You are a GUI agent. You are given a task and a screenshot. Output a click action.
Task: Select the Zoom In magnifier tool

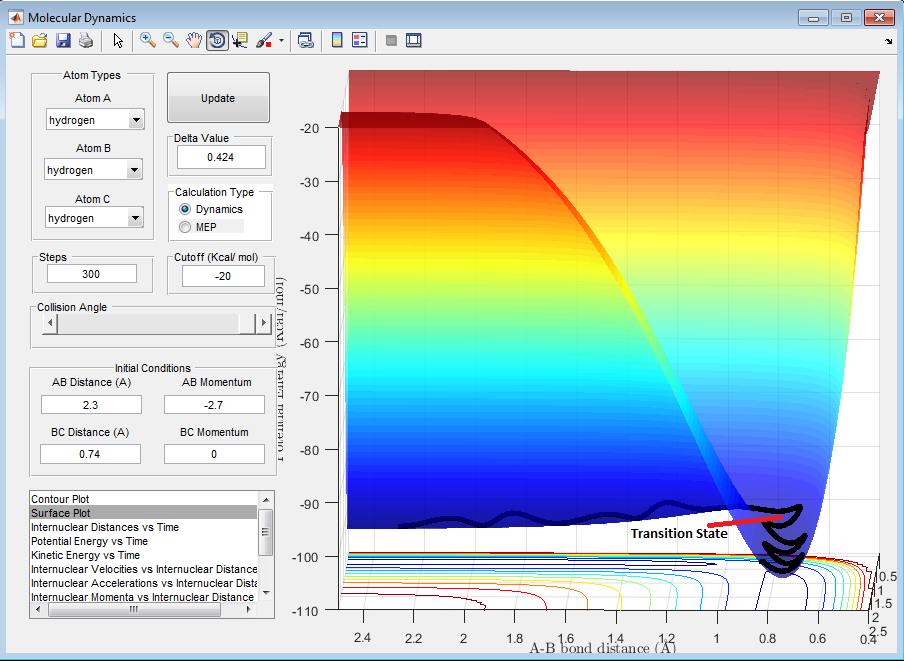click(147, 40)
